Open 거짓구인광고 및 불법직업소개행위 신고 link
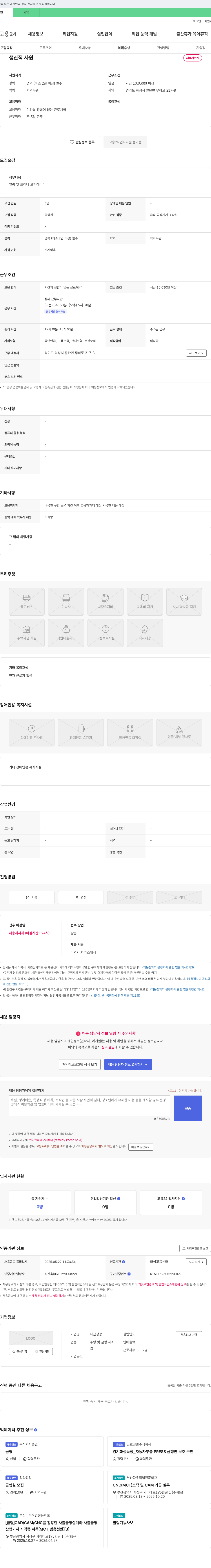 163,1284
